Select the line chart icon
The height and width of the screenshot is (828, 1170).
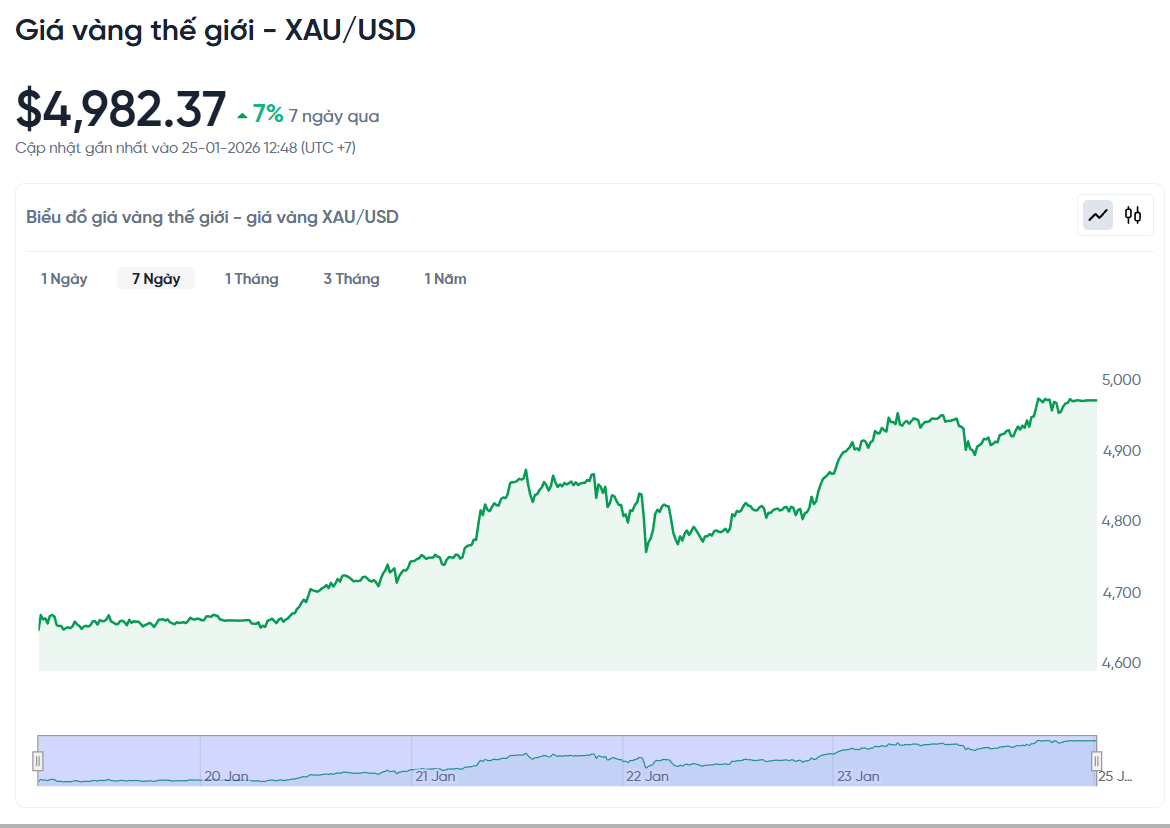click(1096, 214)
